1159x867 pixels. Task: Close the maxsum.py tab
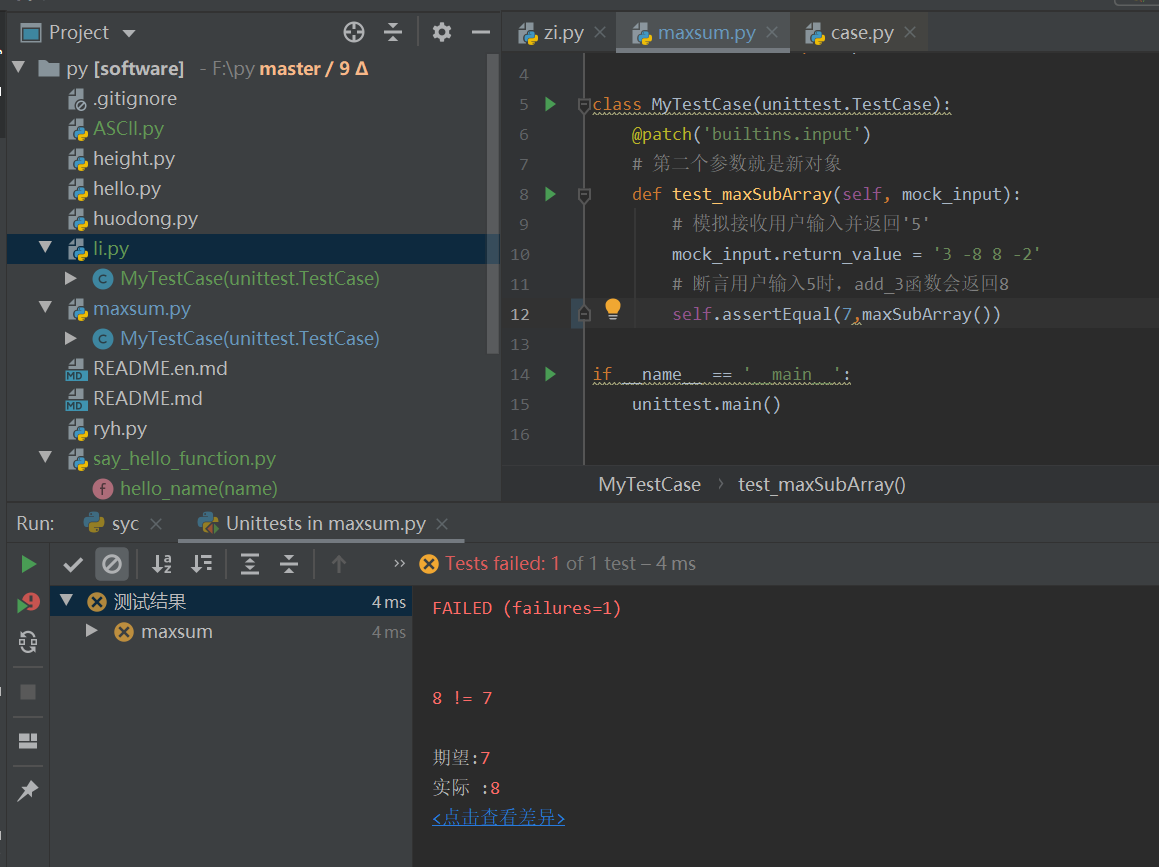[x=772, y=33]
